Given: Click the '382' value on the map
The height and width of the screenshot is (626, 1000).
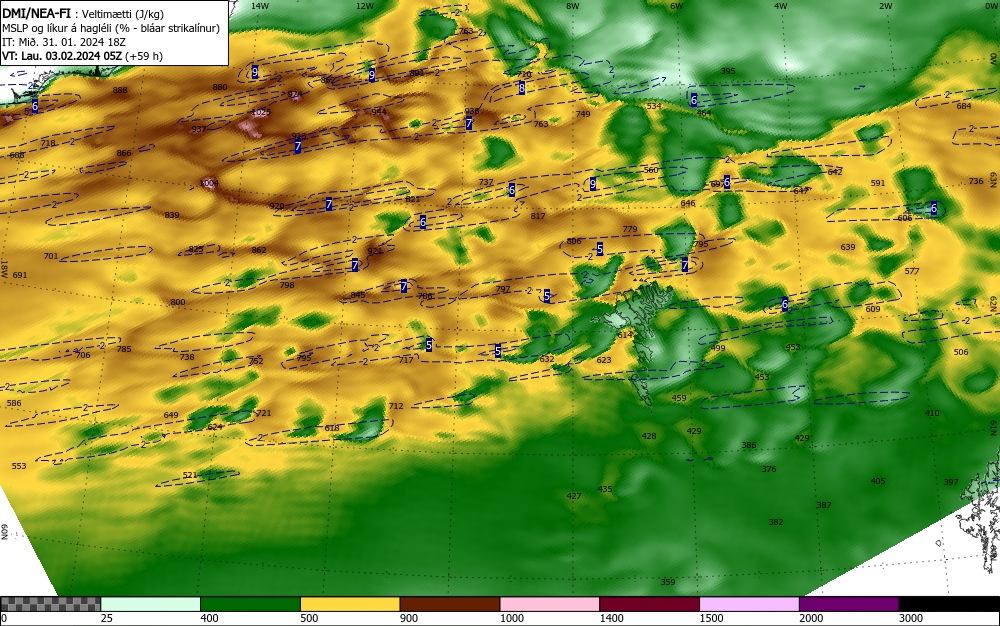Looking at the screenshot, I should click(x=776, y=522).
